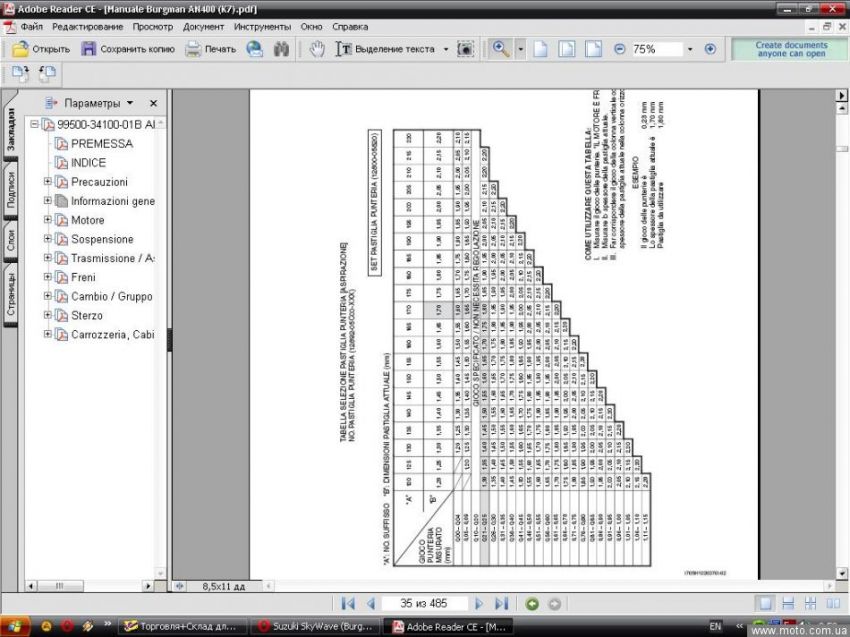The width and height of the screenshot is (850, 637).
Task: Expand the Freni bookmark branch
Action: click(48, 277)
